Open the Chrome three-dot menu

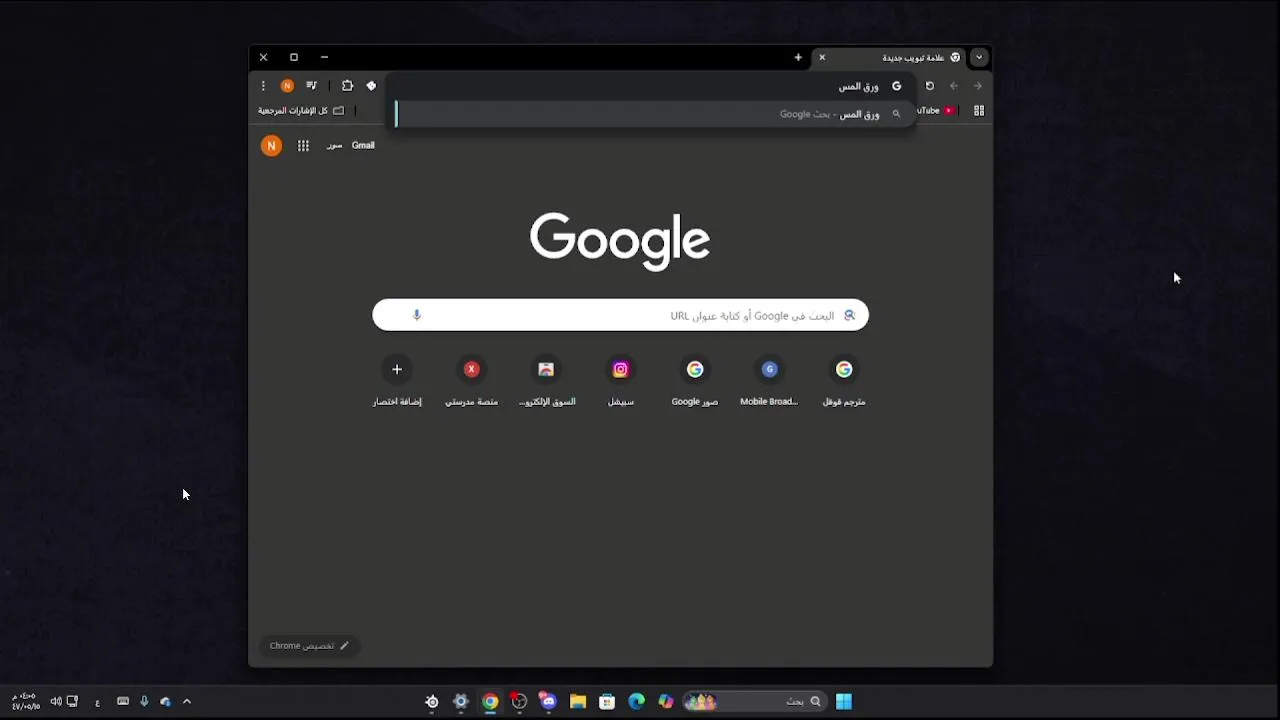[263, 86]
